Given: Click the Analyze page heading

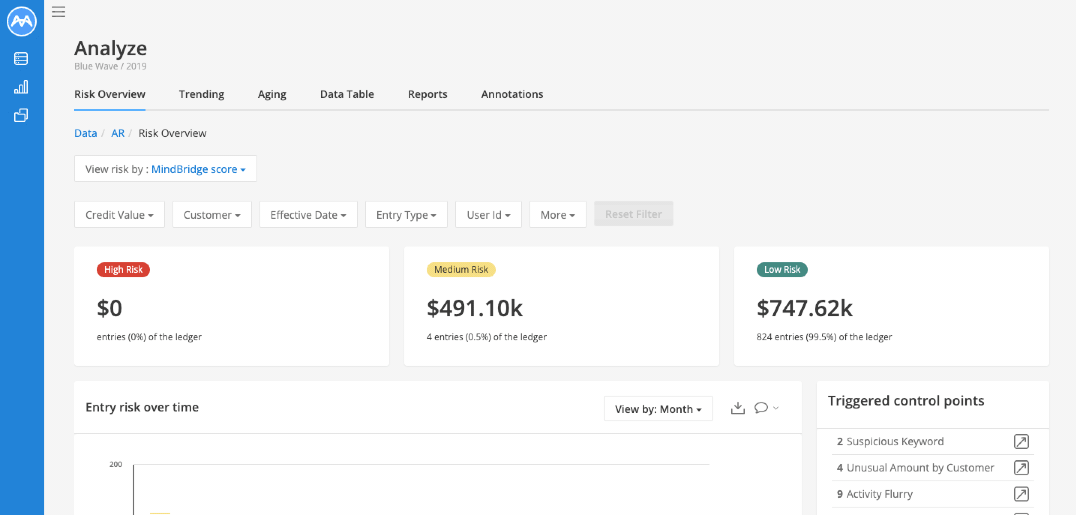Looking at the screenshot, I should (x=110, y=48).
